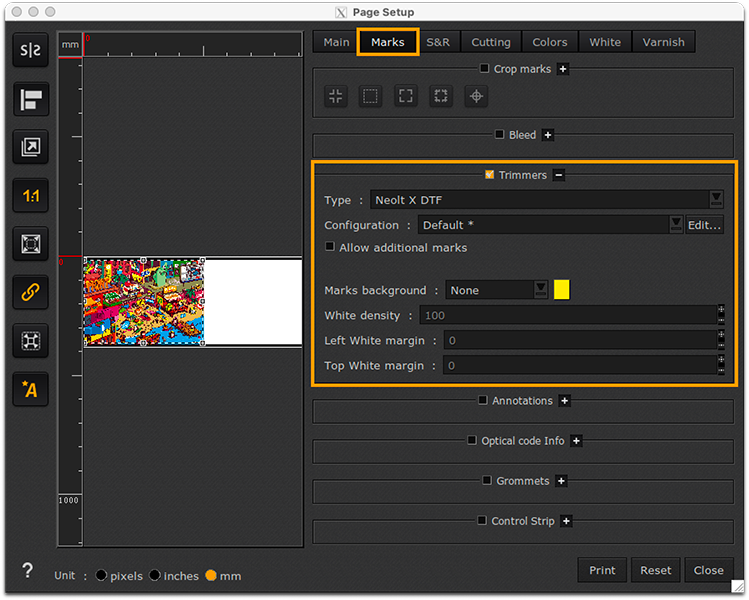Select mm as the unit
Viewport: 749px width, 600px height.
pos(211,575)
